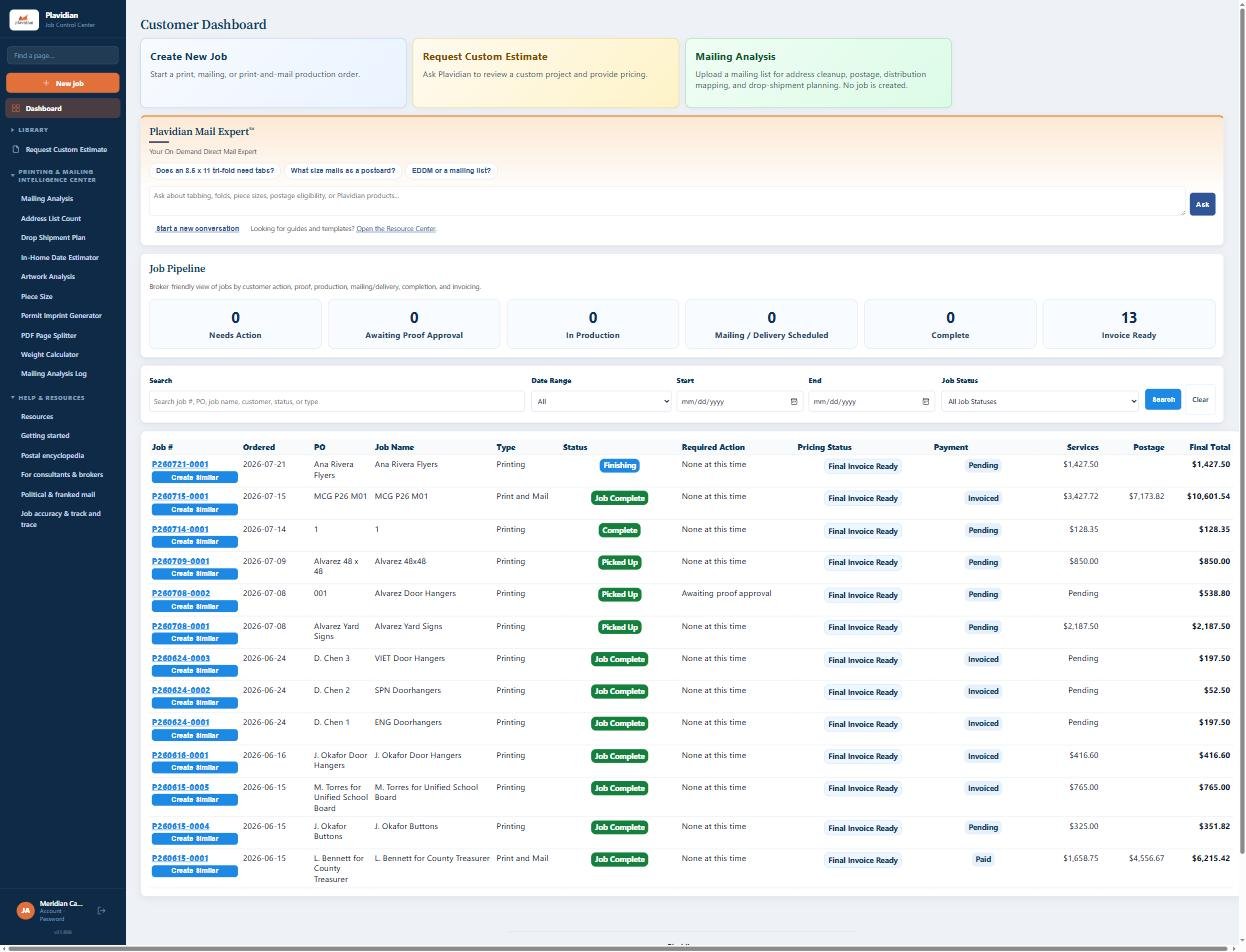Image resolution: width=1246 pixels, height=952 pixels.
Task: Open the JA user avatar
Action: [25, 910]
